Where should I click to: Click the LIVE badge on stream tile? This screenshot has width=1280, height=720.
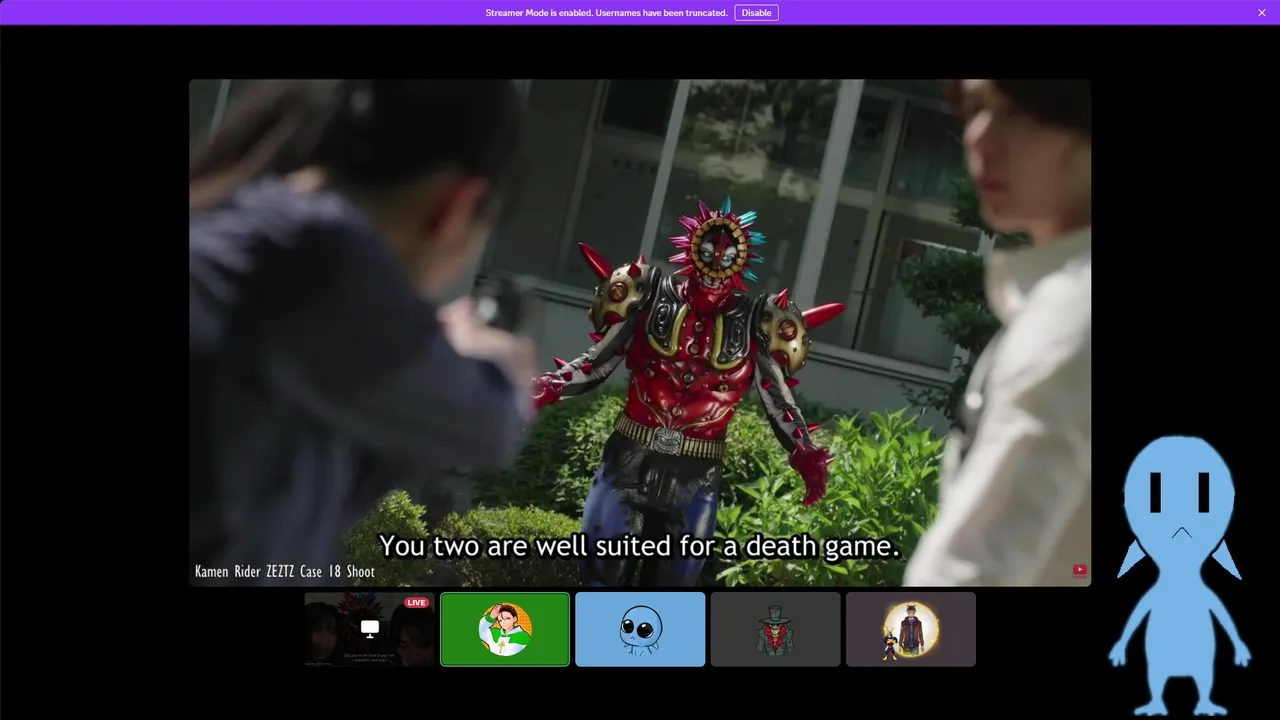(x=416, y=603)
